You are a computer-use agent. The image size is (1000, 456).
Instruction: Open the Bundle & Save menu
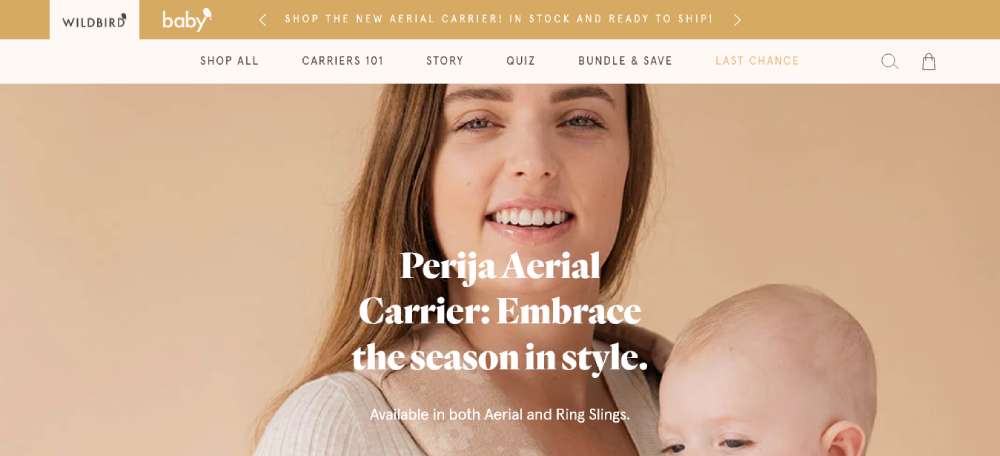[625, 61]
